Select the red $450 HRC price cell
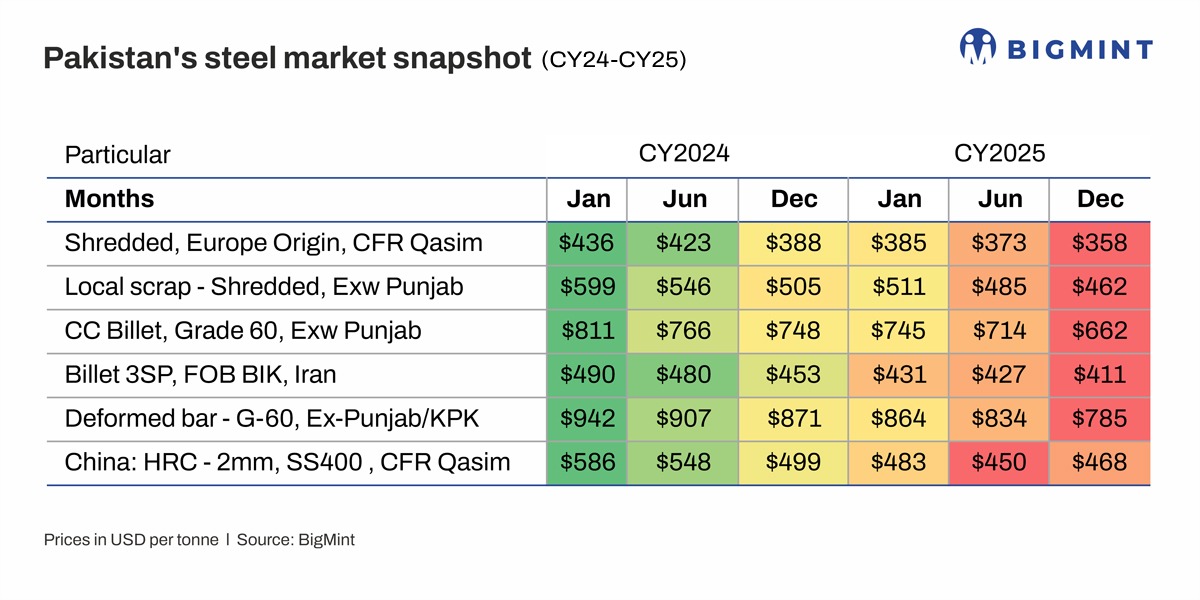Screen dimensions: 1200x600 pos(999,462)
